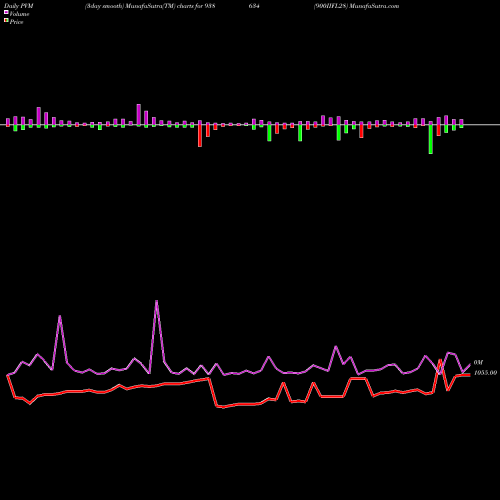Select the 'Volume' legend label
This screenshot has height=500, width=500.
pyautogui.click(x=19, y=14)
